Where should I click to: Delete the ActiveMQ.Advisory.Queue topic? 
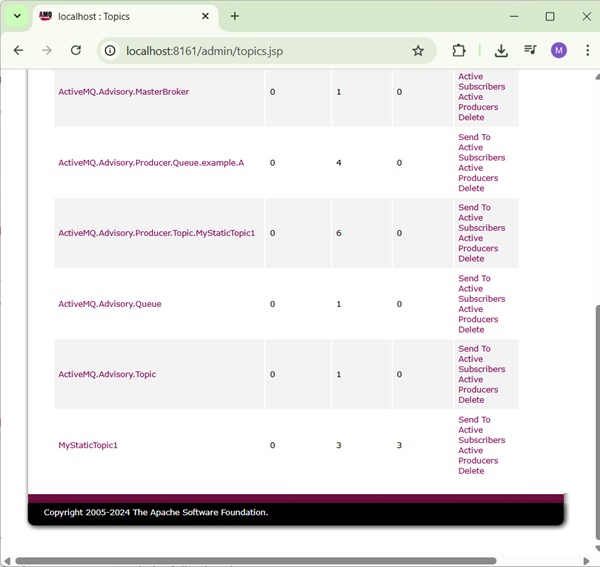(x=471, y=330)
